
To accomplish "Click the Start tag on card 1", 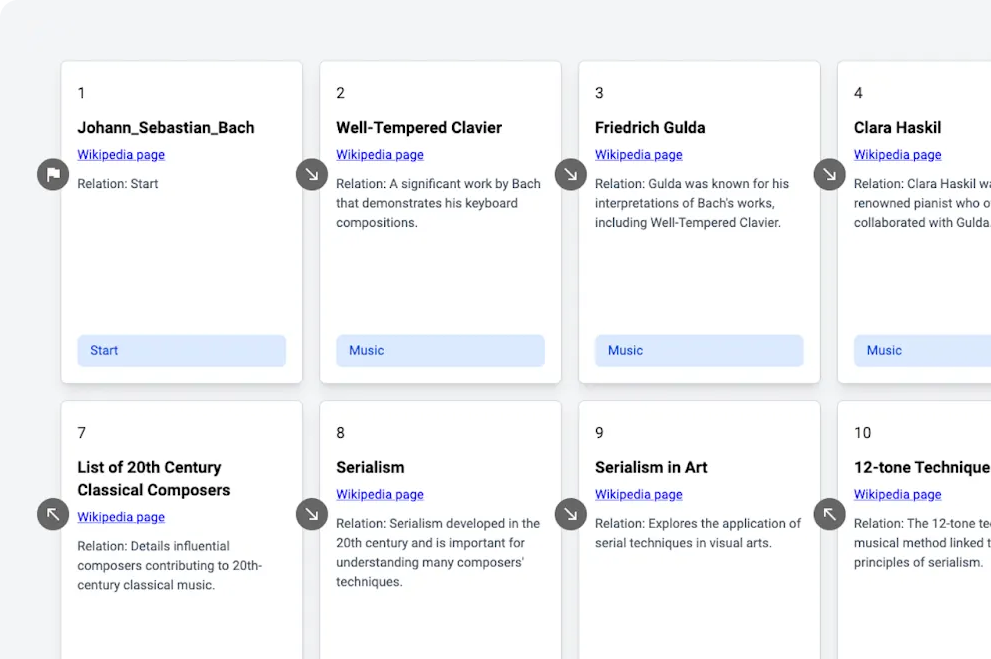I will pyautogui.click(x=181, y=351).
